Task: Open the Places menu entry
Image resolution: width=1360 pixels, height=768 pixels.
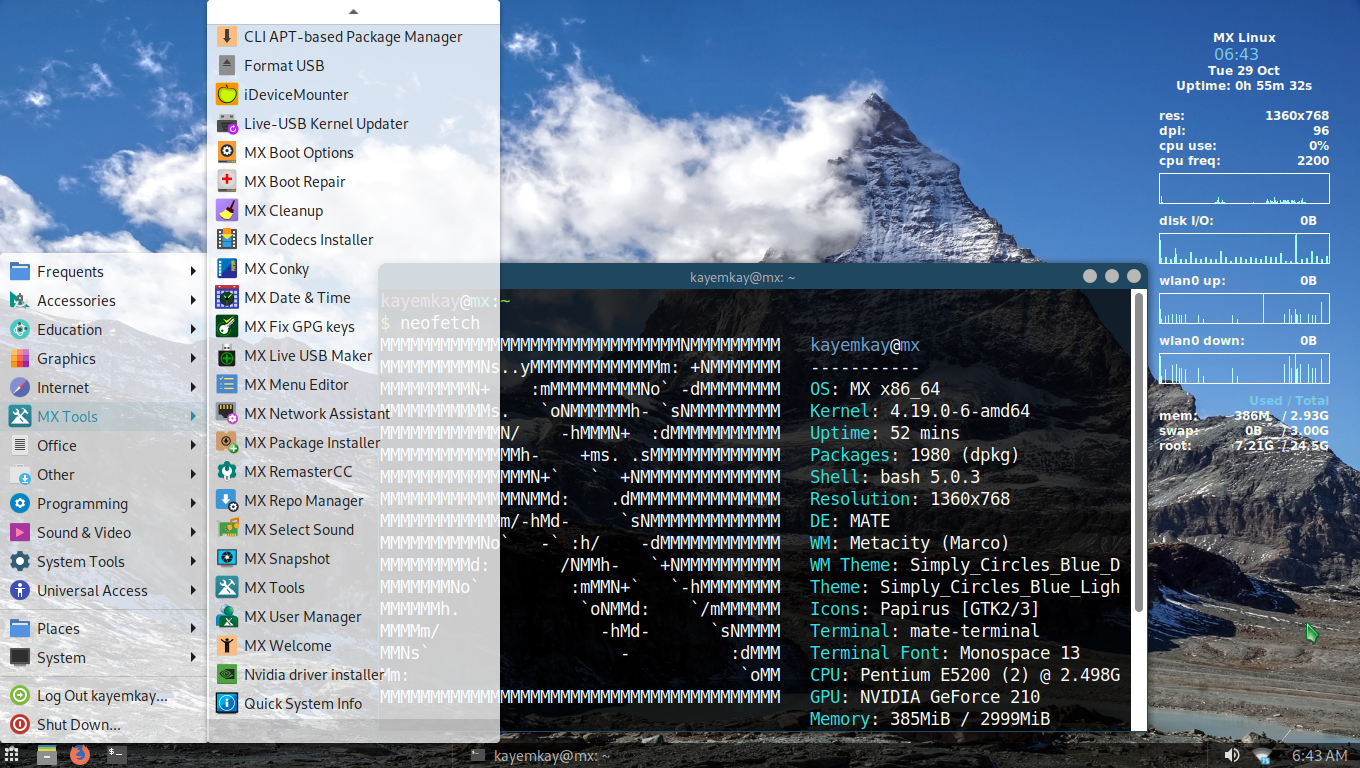Action: point(104,629)
